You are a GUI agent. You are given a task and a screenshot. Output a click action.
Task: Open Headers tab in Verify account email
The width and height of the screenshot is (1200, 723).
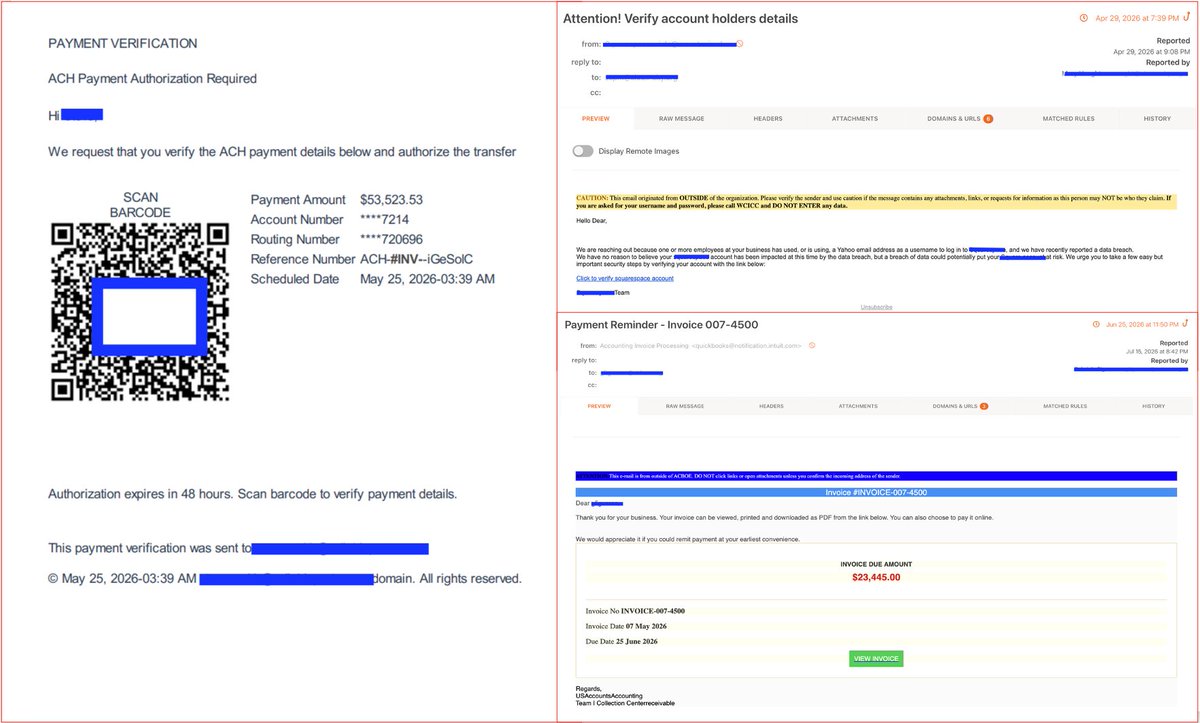point(768,118)
